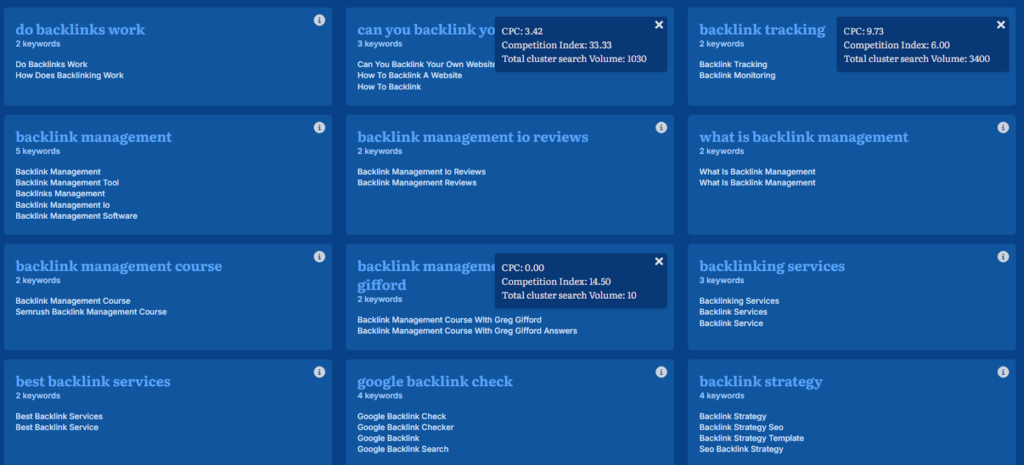Screen dimensions: 1024x465
Task: Open info for 'best backlink services' cluster
Action: 319,372
